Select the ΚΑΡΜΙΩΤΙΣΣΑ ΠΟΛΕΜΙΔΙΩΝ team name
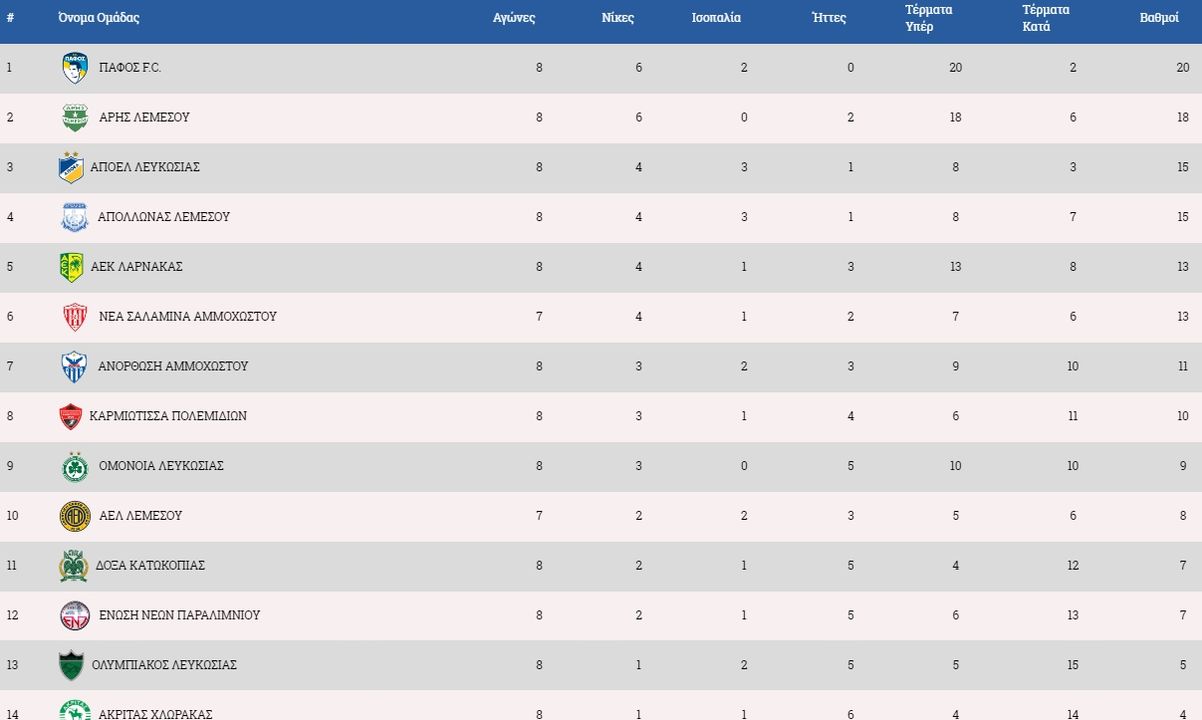Viewport: 1202px width, 720px height. click(168, 416)
